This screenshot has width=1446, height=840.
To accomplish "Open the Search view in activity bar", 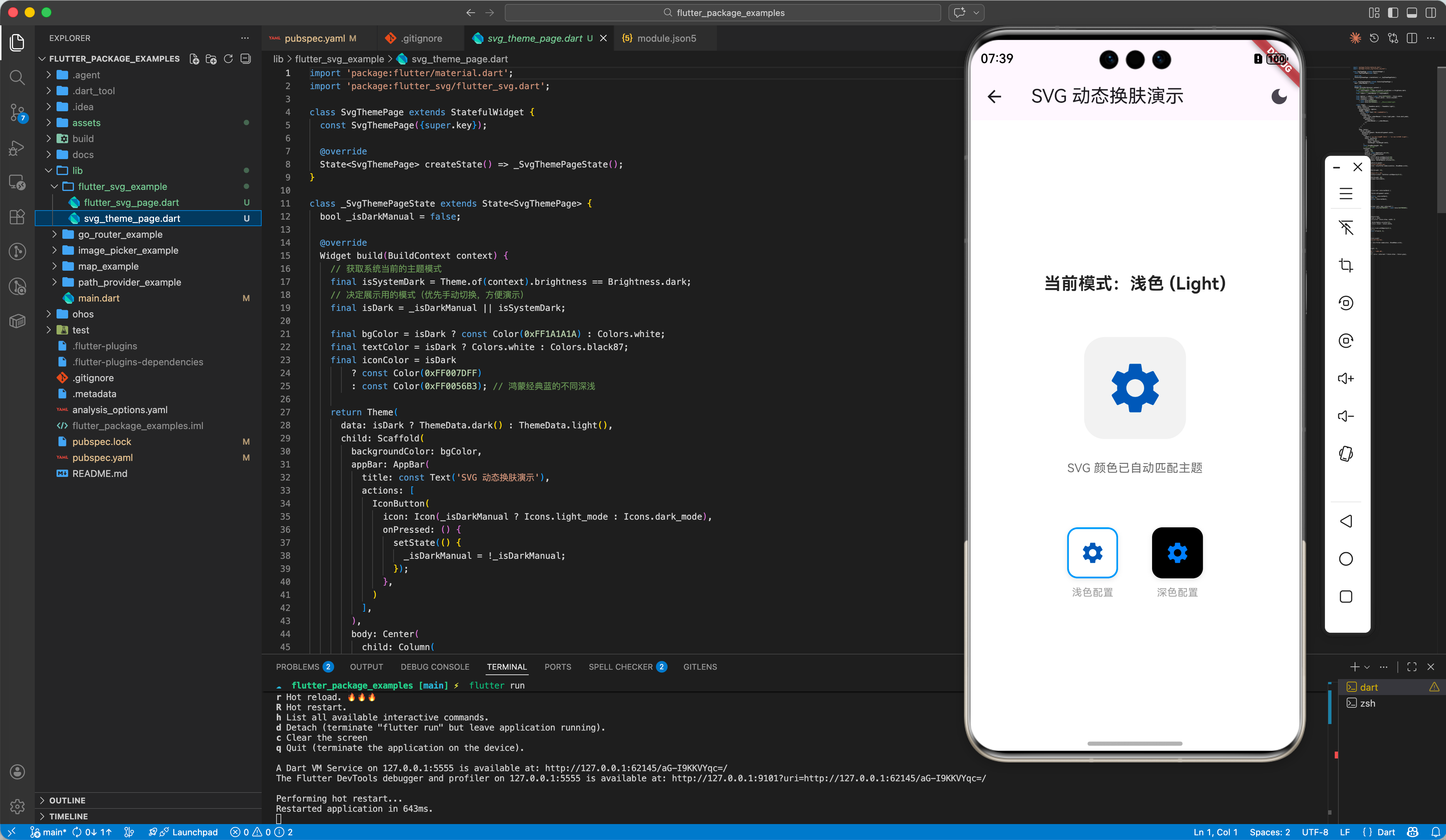I will 17,77.
